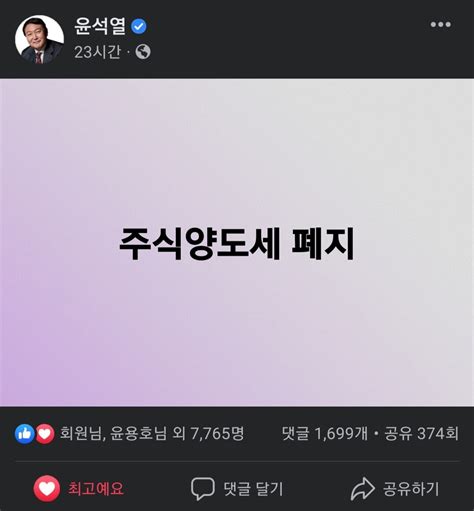
Task: Open the 윤석열 profile name link
Action: (x=100, y=26)
